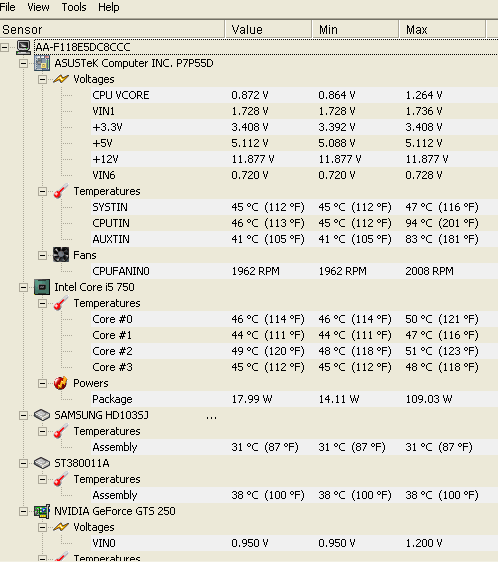Viewport: 498px width, 562px height.
Task: Collapse the motherboard Temperatures group
Action: 42,191
